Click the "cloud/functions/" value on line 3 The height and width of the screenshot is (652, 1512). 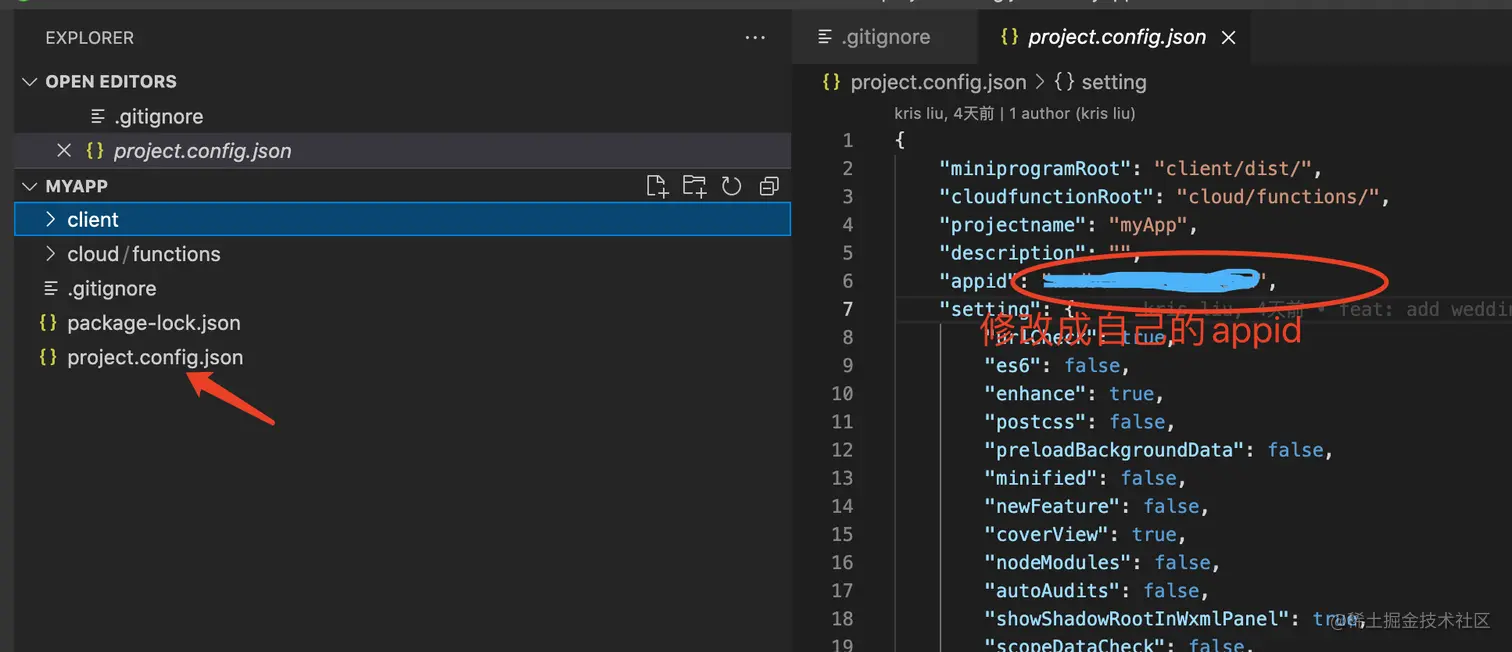coord(1278,196)
